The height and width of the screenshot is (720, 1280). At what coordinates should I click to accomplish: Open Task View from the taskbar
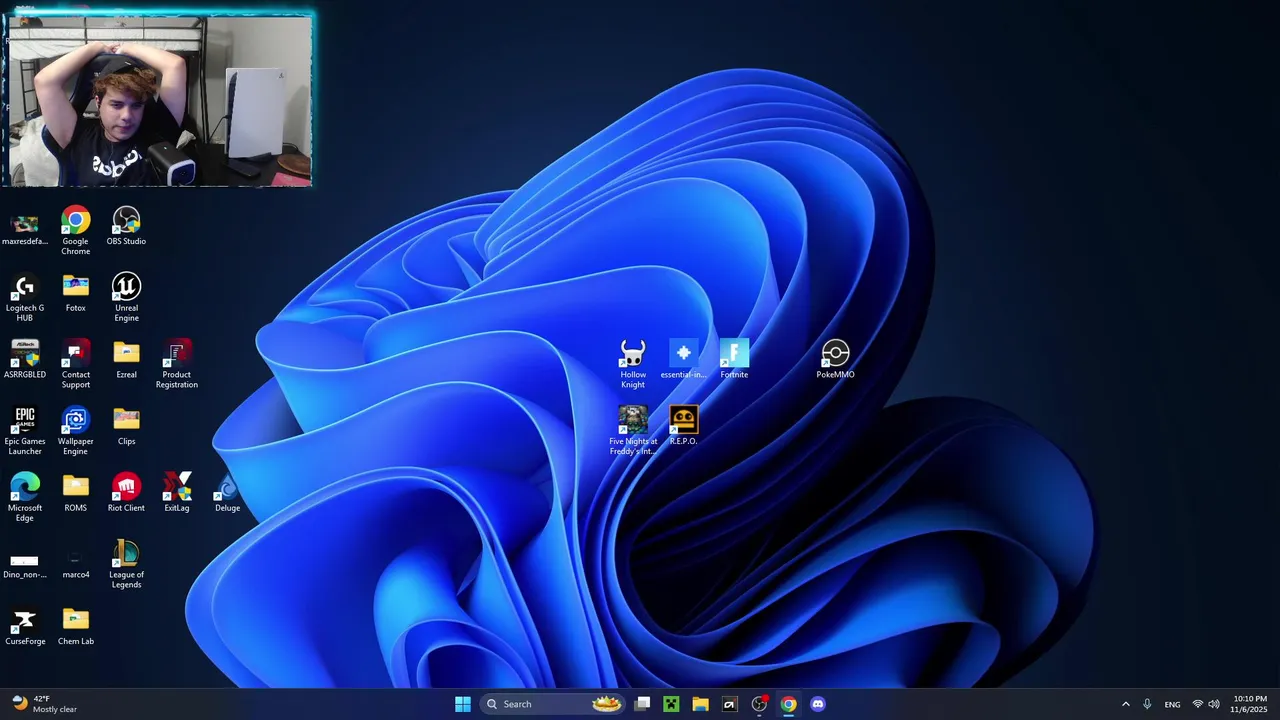[x=643, y=704]
